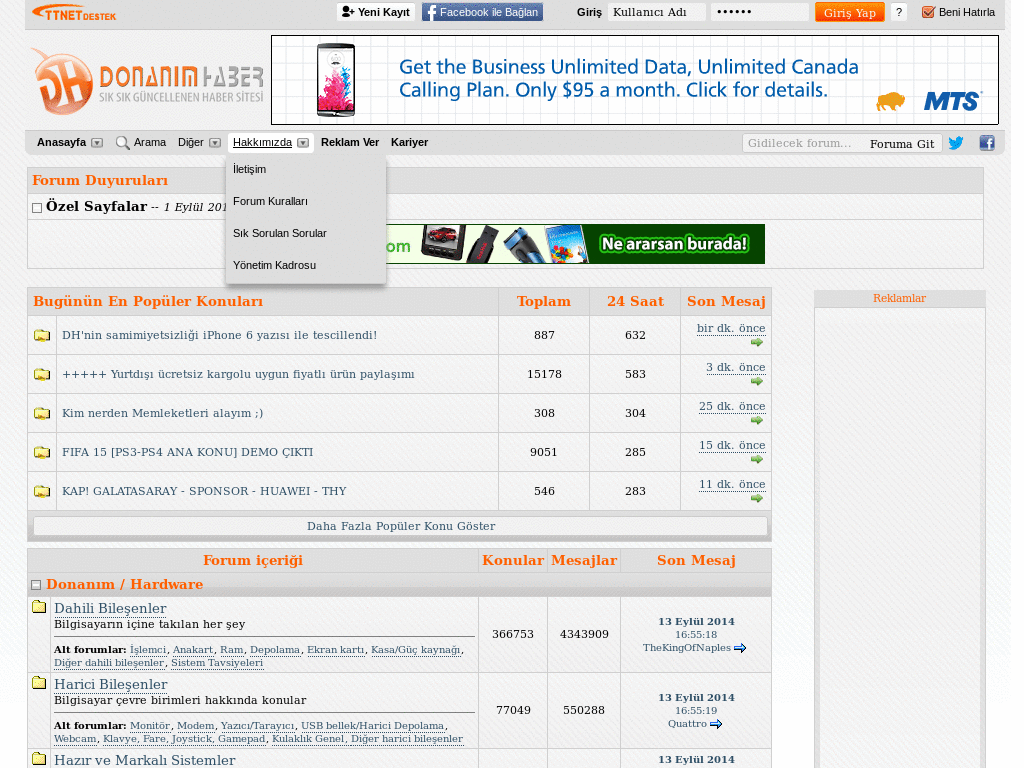Open the Arama search icon
Image resolution: width=1024 pixels, height=768 pixels.
point(121,142)
